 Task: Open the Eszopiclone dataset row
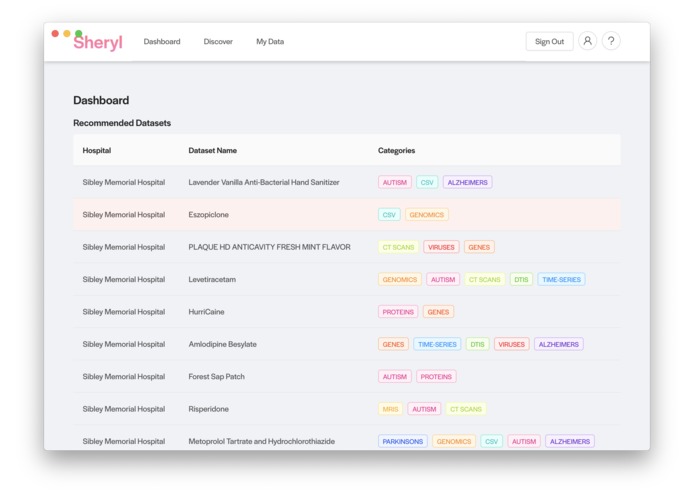(x=347, y=214)
